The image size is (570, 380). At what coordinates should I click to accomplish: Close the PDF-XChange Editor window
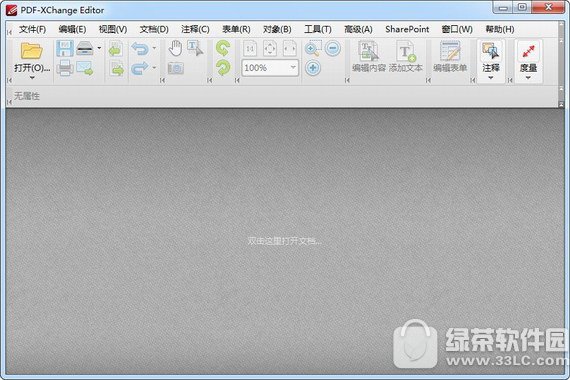tap(549, 7)
